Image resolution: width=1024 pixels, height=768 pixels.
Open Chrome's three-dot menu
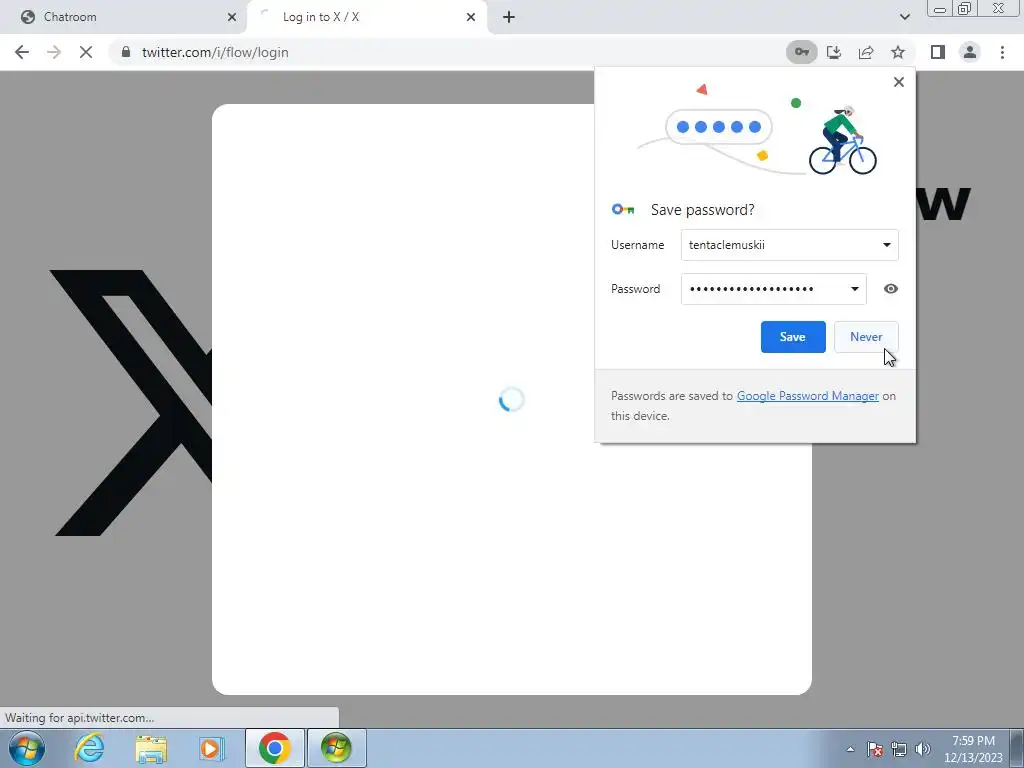point(1002,52)
